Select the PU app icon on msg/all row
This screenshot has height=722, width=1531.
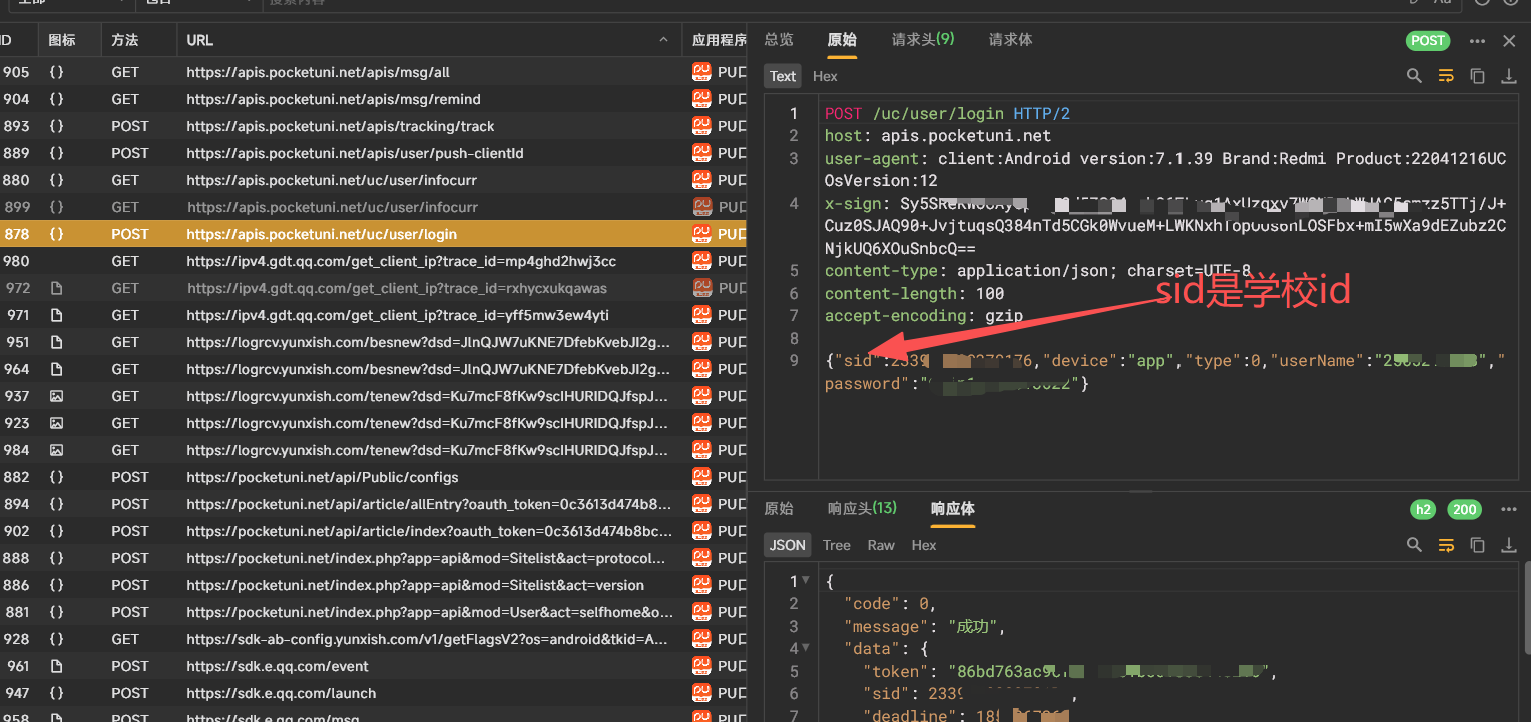tap(702, 72)
